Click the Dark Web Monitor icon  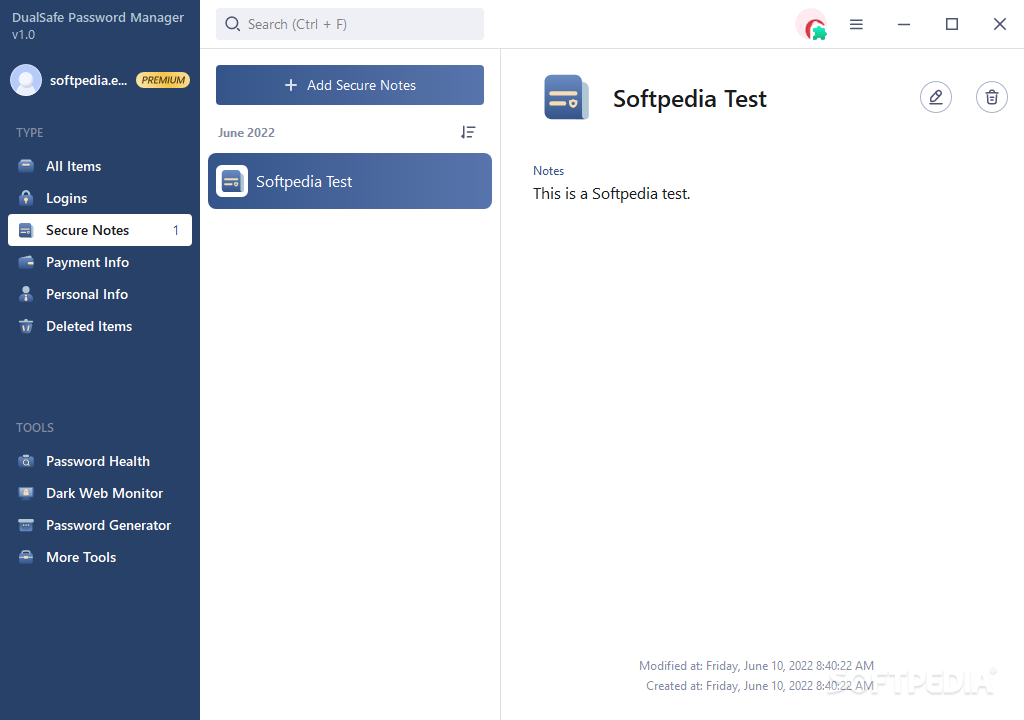point(26,493)
